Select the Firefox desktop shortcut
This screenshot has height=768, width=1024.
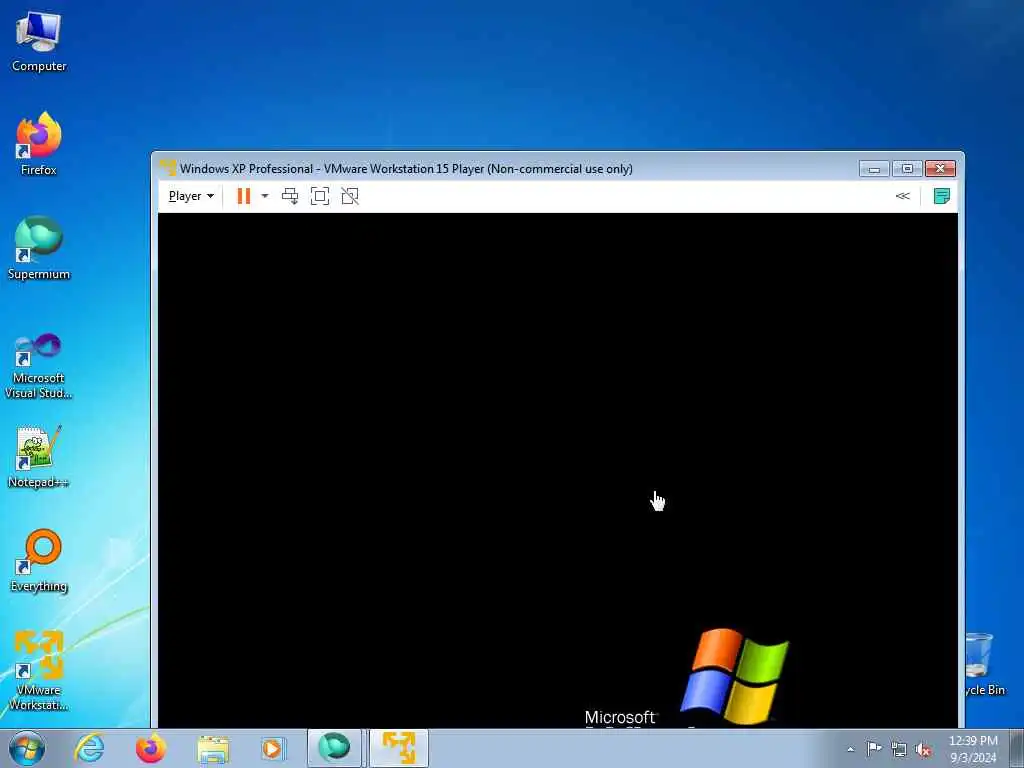[x=39, y=144]
